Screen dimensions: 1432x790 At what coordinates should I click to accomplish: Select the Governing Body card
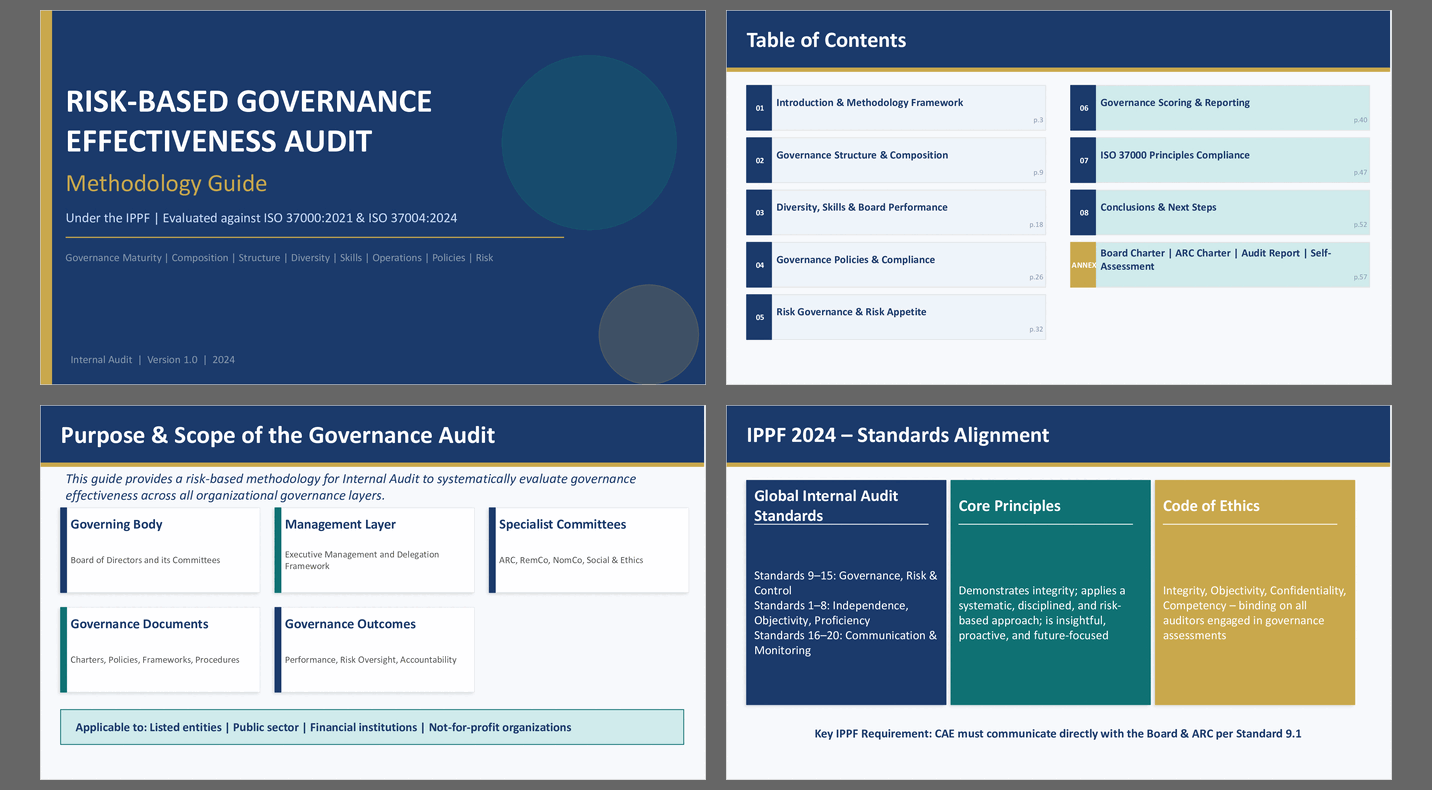pos(160,550)
